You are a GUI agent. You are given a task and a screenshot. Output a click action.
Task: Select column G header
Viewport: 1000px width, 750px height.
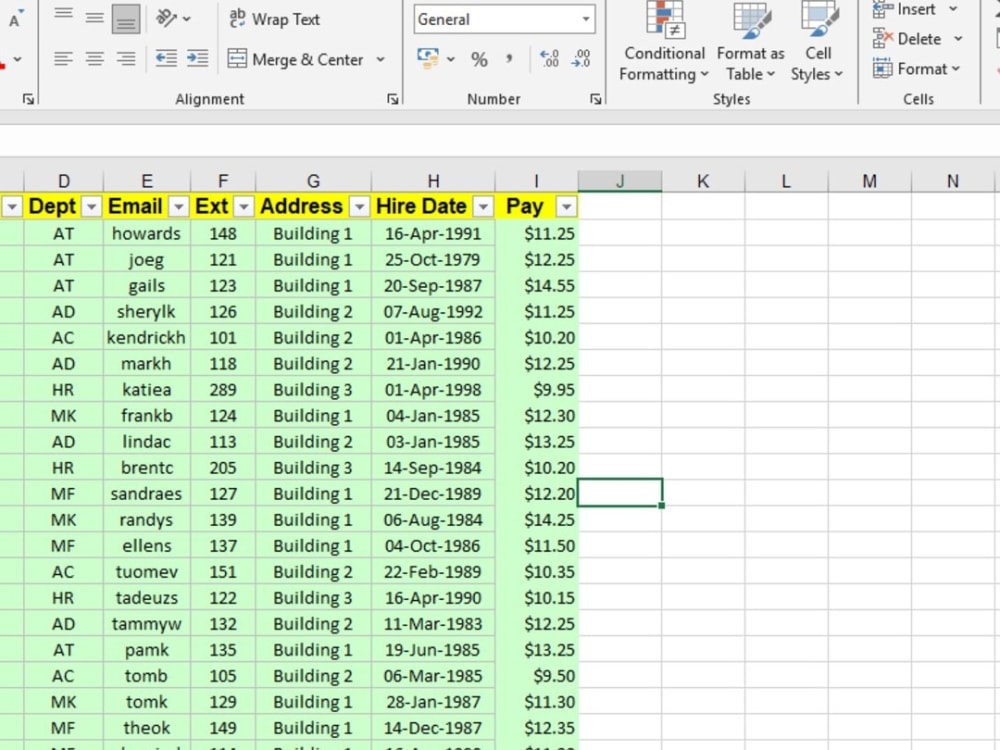pyautogui.click(x=313, y=181)
